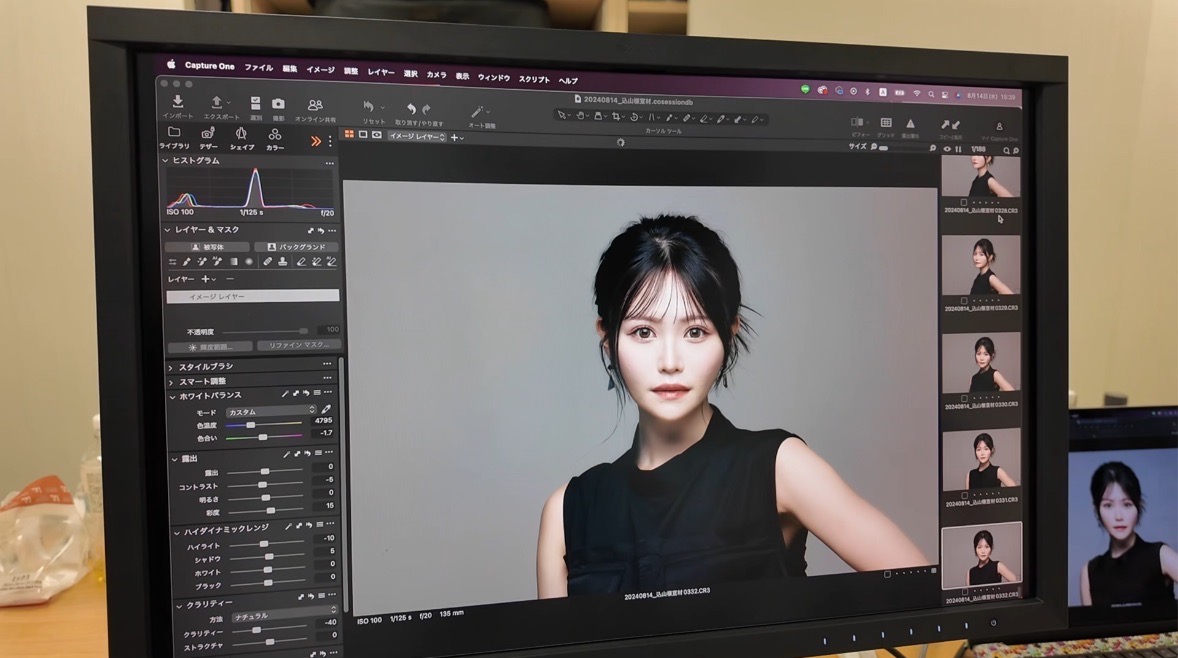
Task: Open the Tether (テザー) tool tab
Action: (208, 134)
